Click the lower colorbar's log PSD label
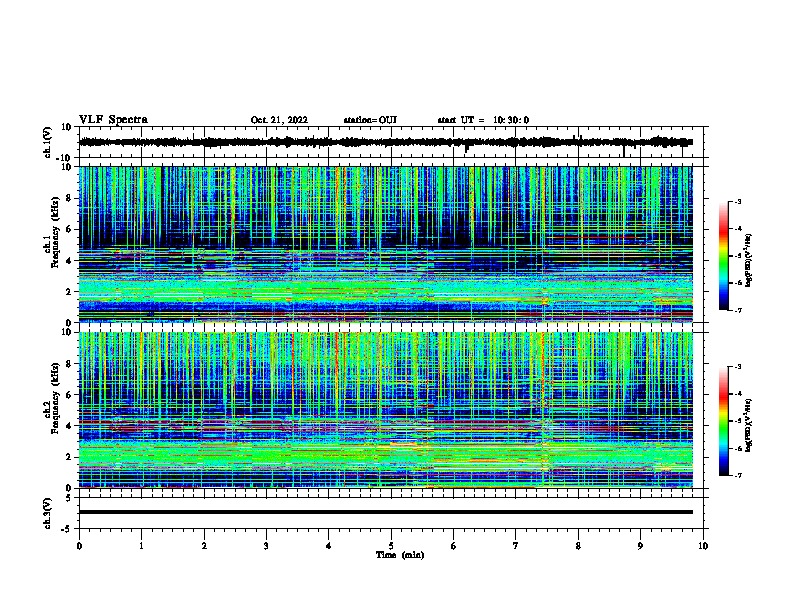The image size is (792, 612). coord(749,425)
